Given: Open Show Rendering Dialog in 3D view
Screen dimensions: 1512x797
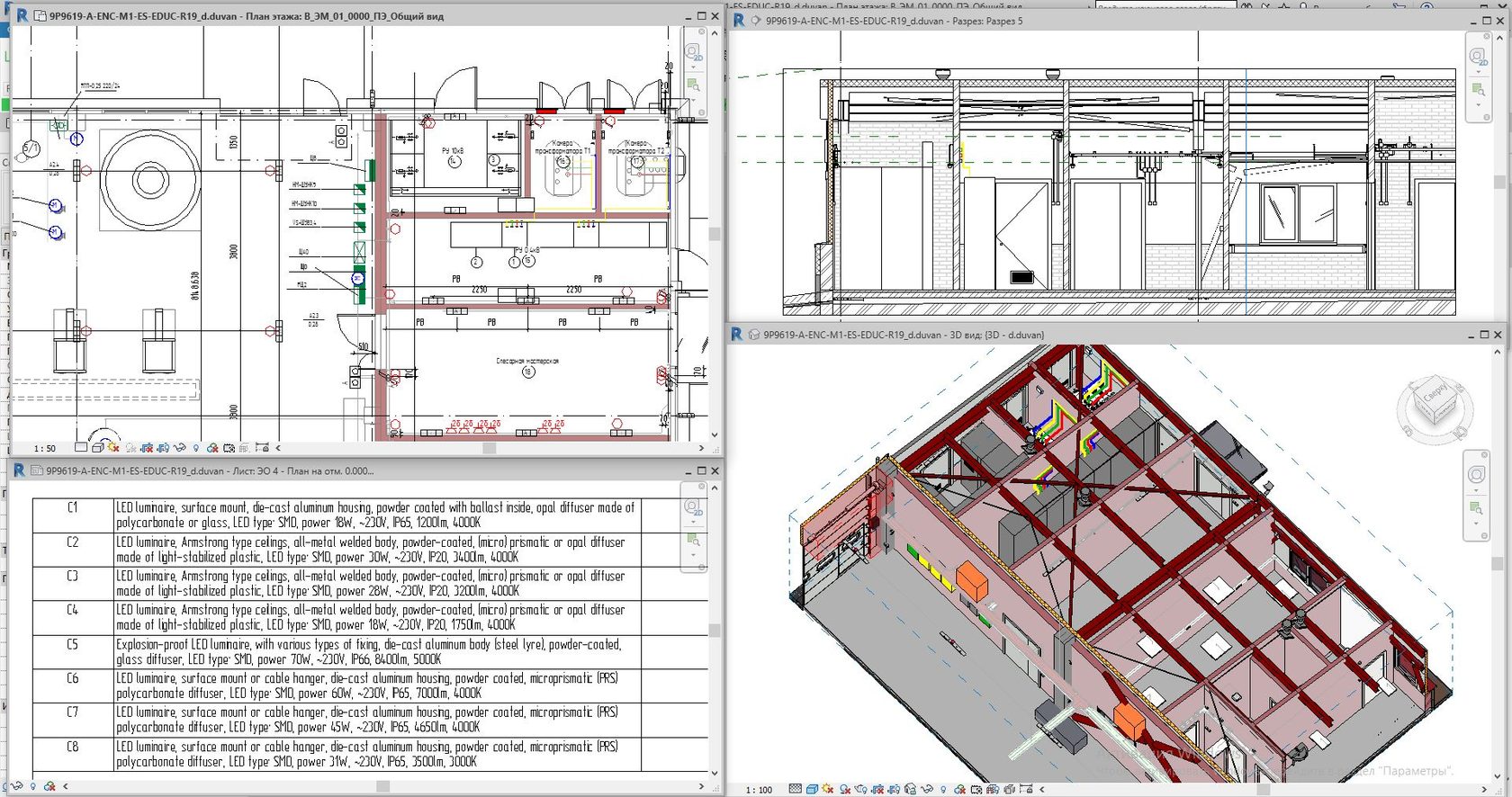Looking at the screenshot, I should 861,789.
